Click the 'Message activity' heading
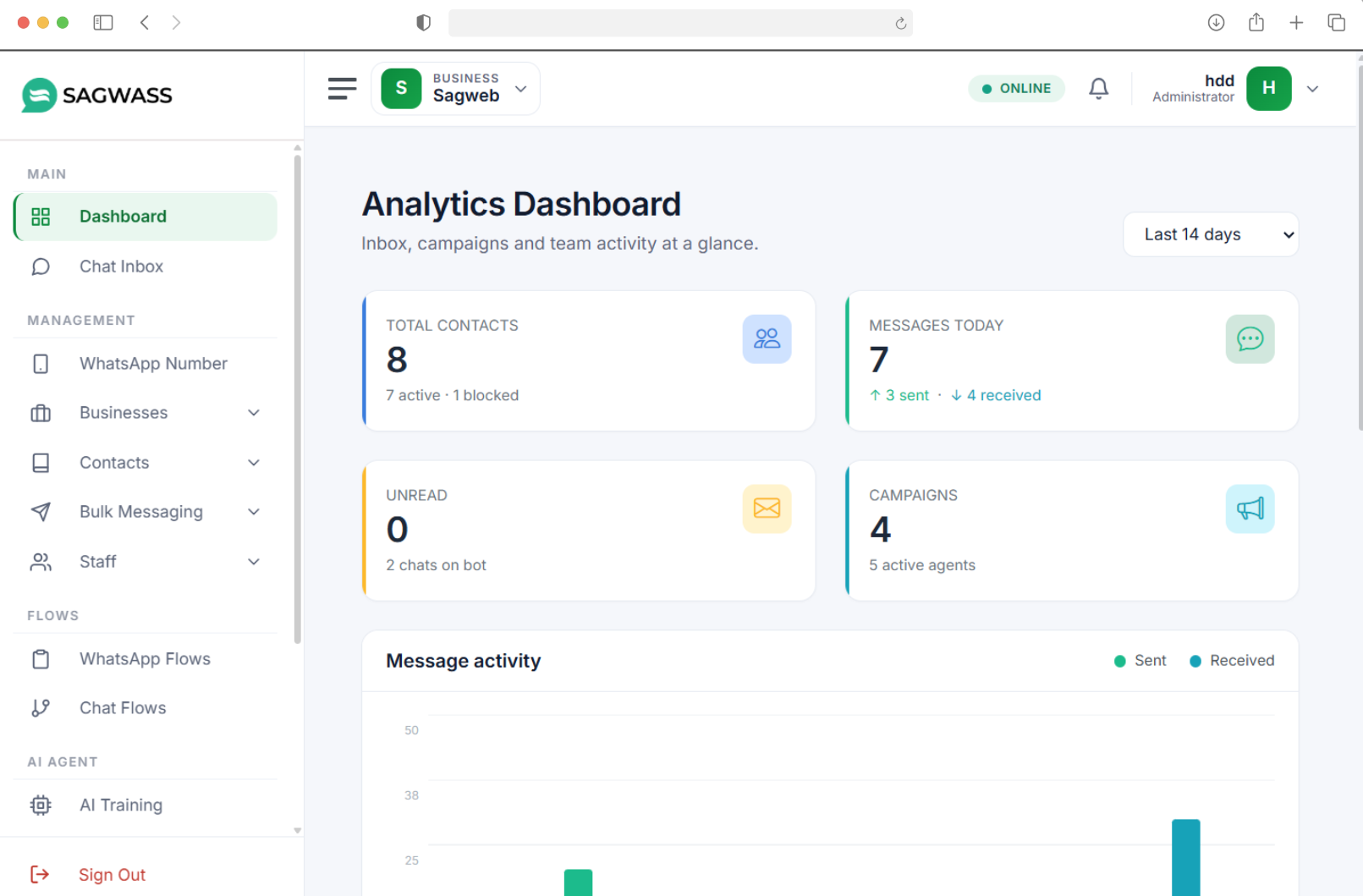The height and width of the screenshot is (896, 1363). pos(464,661)
